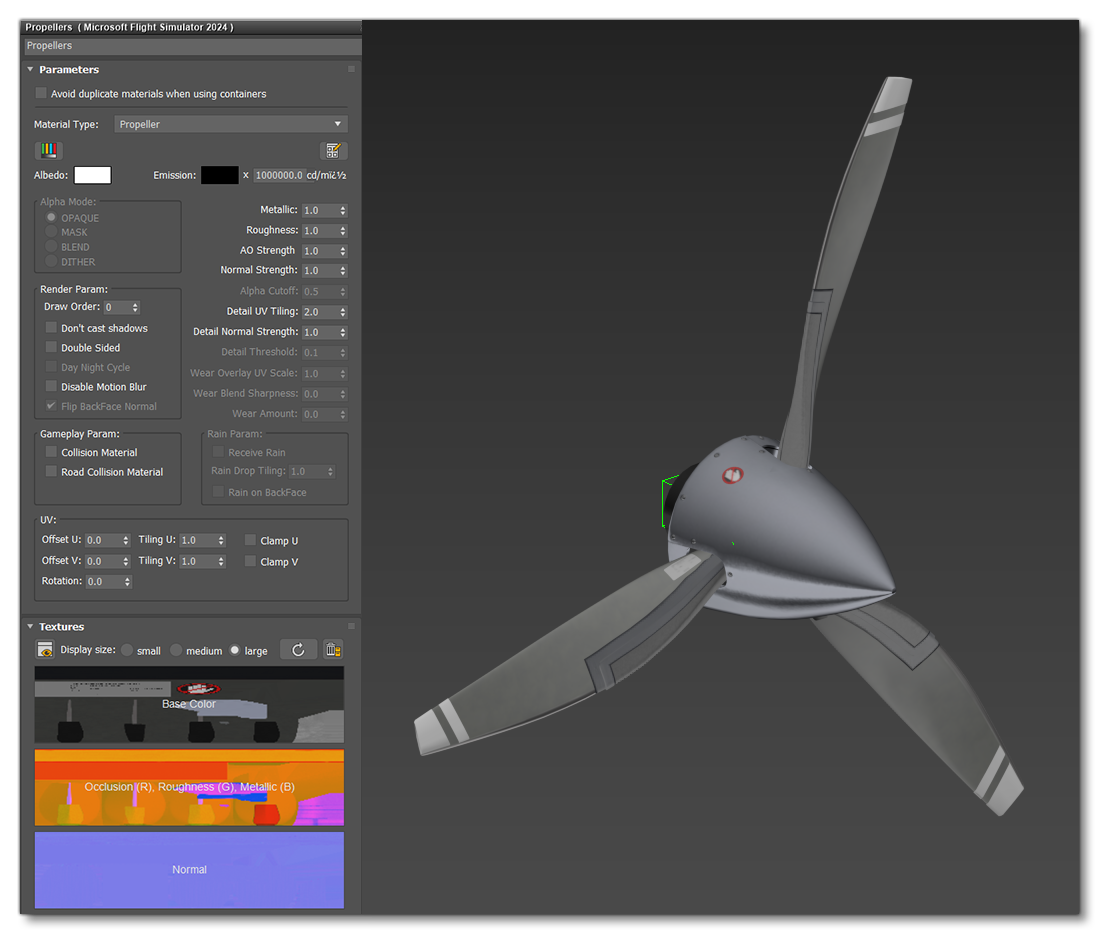Select the medium display size option
Screen dimensions: 1099x934
click(175, 650)
